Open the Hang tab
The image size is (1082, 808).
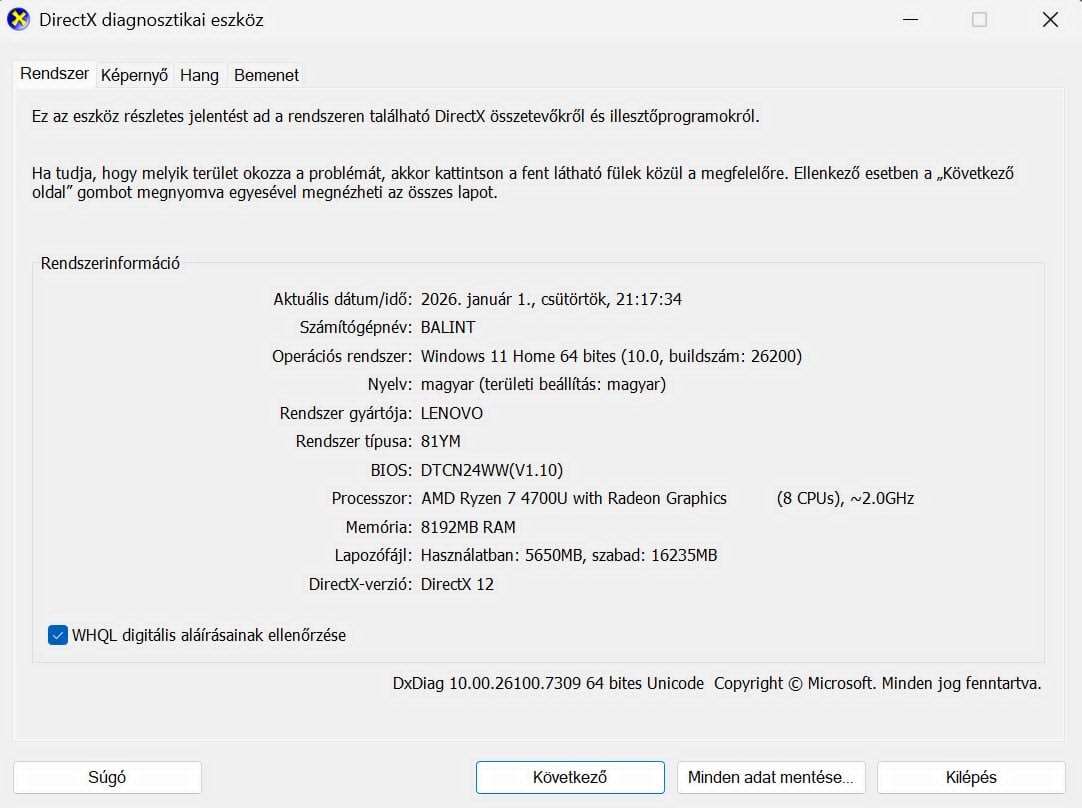coord(199,75)
